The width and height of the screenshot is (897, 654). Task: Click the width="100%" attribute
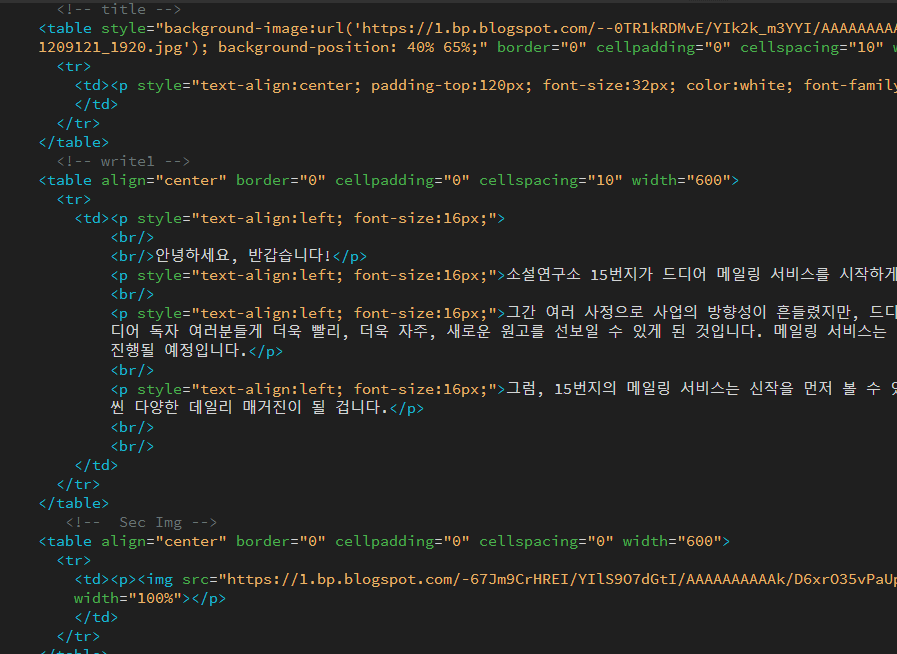click(x=128, y=598)
